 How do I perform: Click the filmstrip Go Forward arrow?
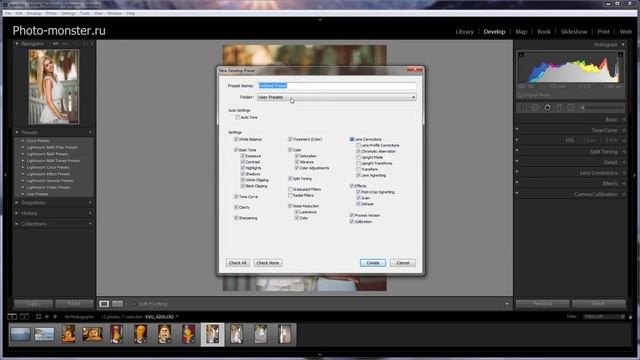pyautogui.click(x=55, y=317)
